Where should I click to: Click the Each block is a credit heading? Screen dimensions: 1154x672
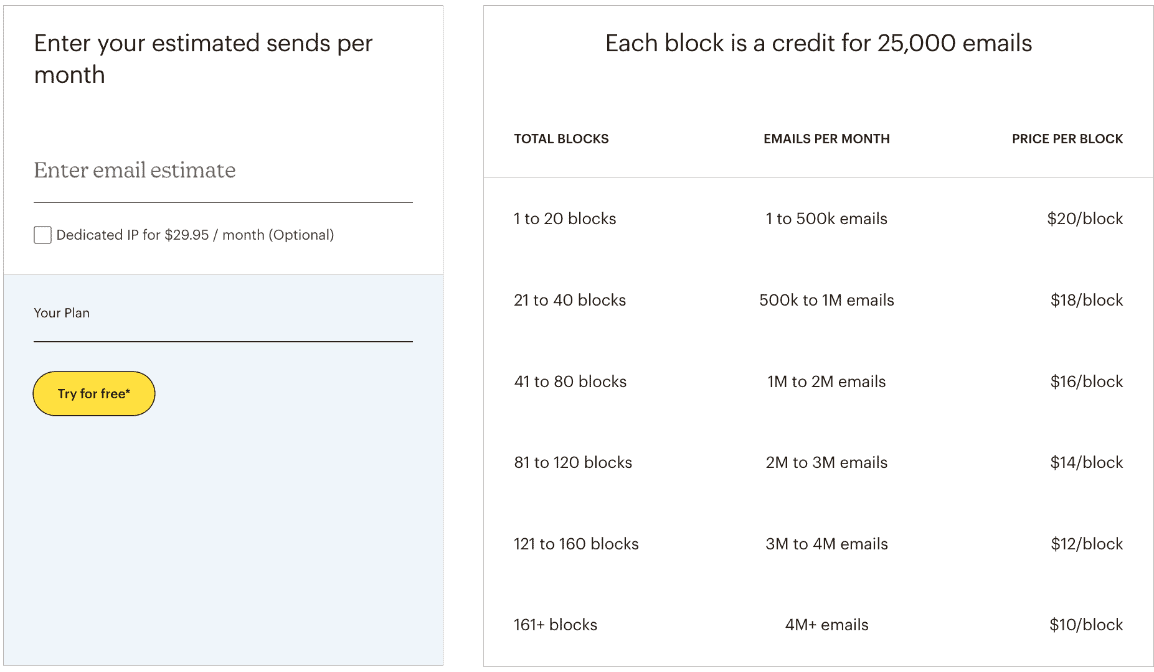[818, 43]
